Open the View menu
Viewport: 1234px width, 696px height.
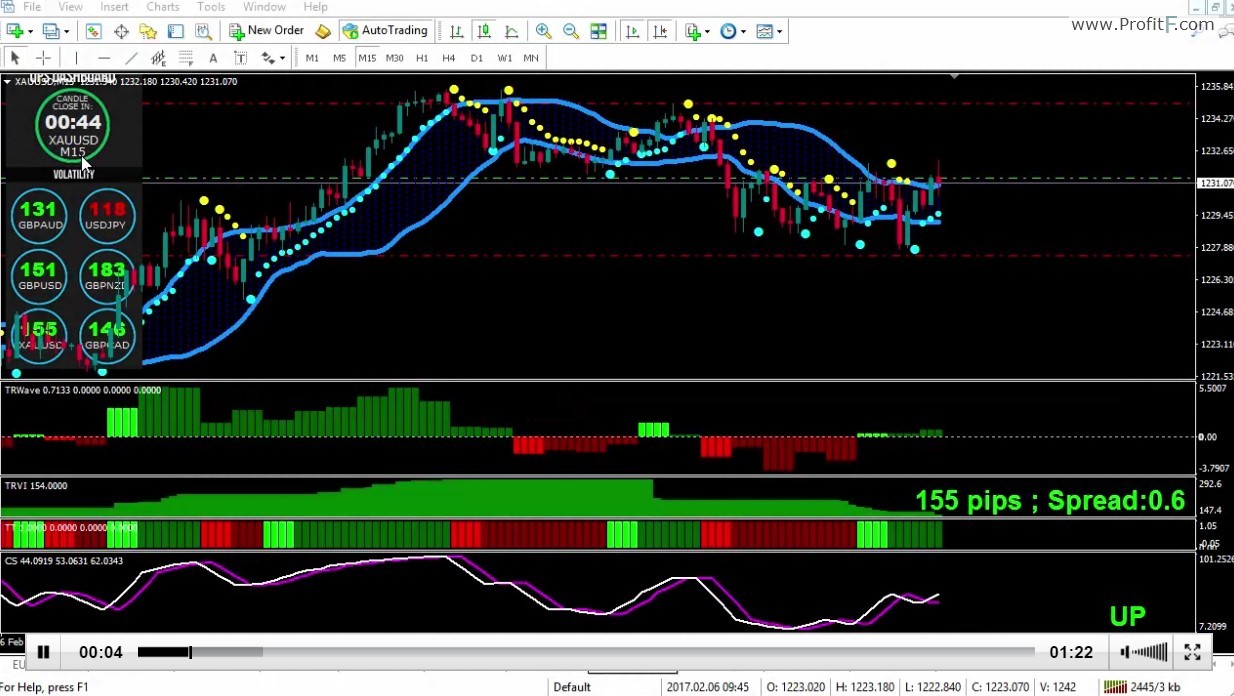71,7
